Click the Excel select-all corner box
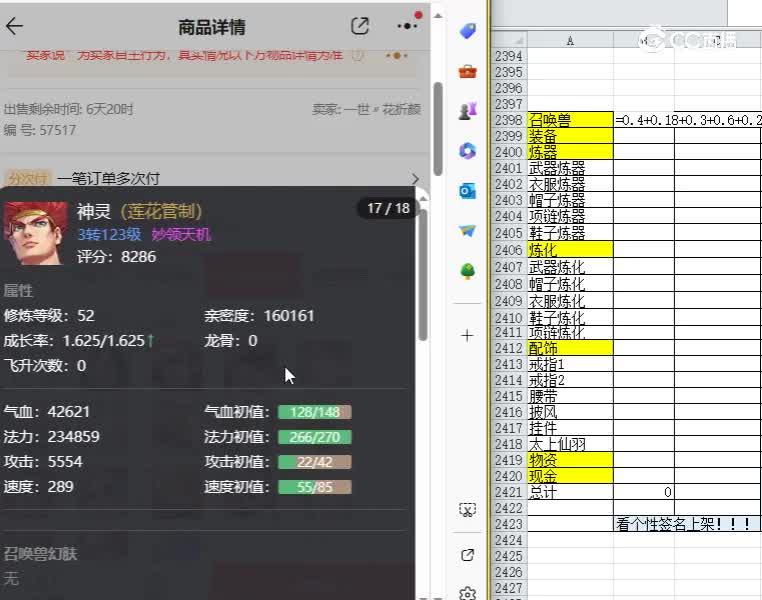 (509, 40)
